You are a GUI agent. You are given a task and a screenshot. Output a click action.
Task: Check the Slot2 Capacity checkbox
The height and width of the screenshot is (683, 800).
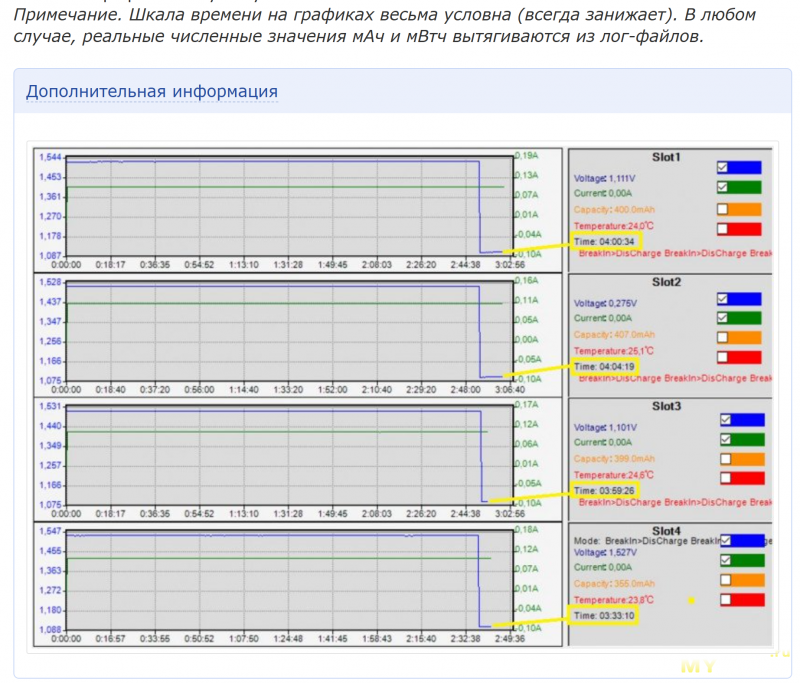click(x=723, y=337)
